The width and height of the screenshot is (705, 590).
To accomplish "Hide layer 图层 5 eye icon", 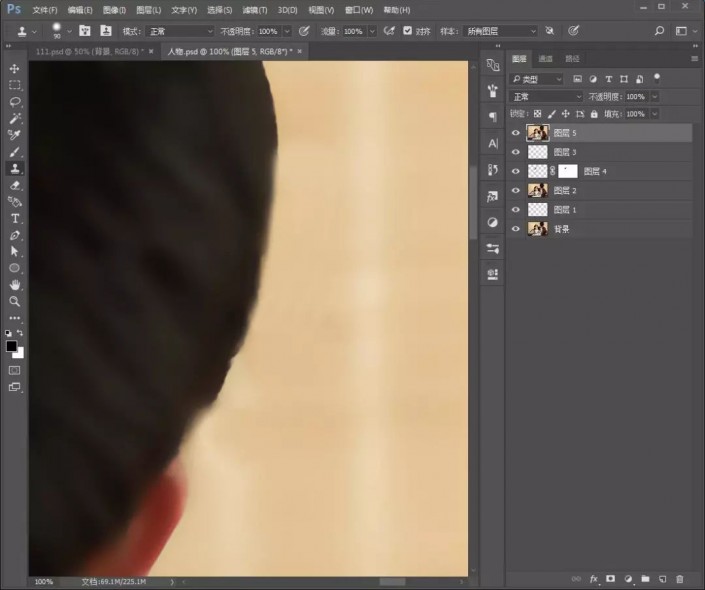I will click(516, 133).
